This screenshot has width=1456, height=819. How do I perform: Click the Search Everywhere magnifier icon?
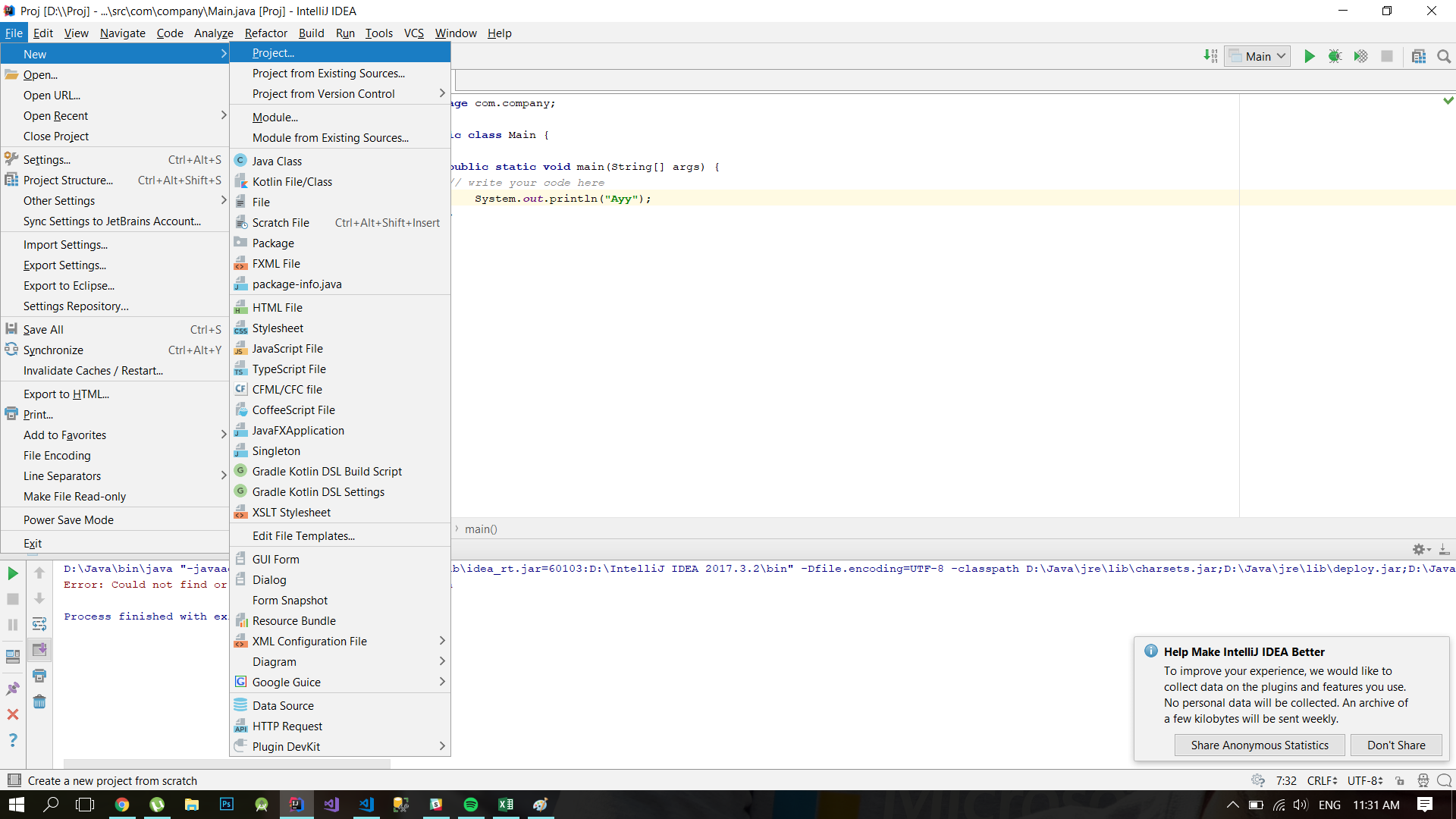[x=1444, y=56]
